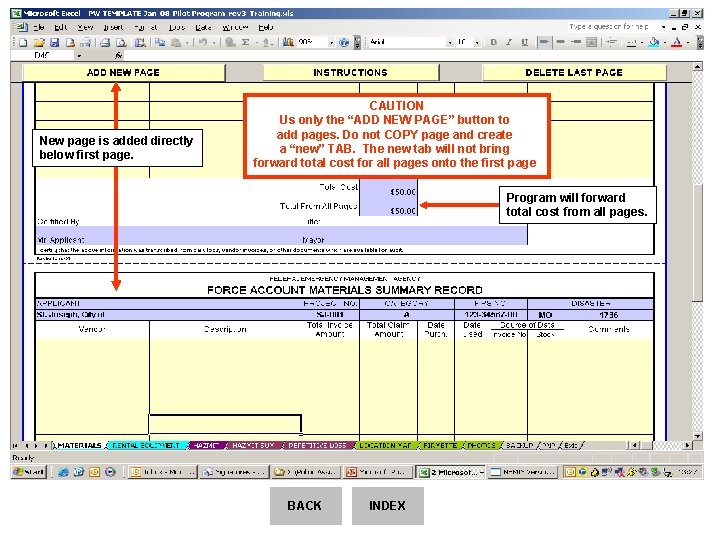Select the PHOTOS sheet tab

point(481,445)
